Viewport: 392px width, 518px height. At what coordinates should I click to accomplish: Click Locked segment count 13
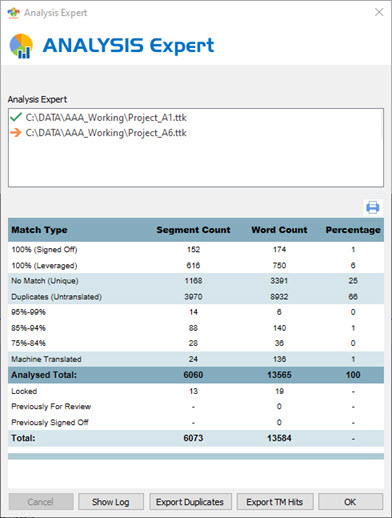point(193,391)
